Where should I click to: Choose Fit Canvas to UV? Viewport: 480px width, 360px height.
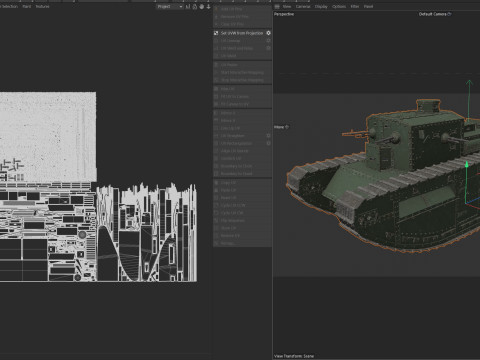(242, 104)
